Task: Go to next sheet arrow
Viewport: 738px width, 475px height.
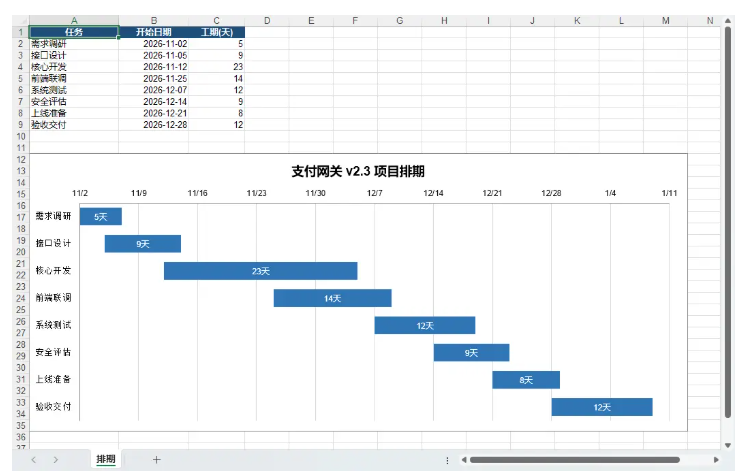Action: click(x=56, y=460)
